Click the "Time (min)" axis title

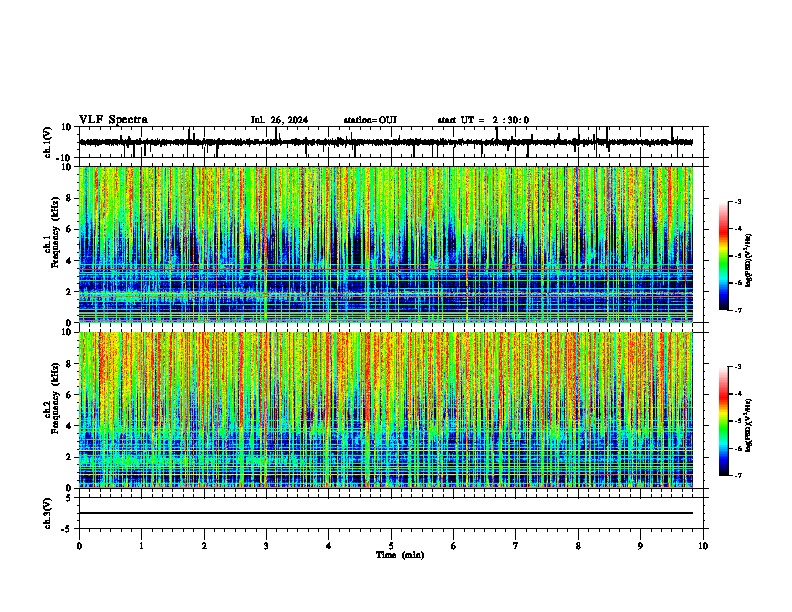[400, 555]
